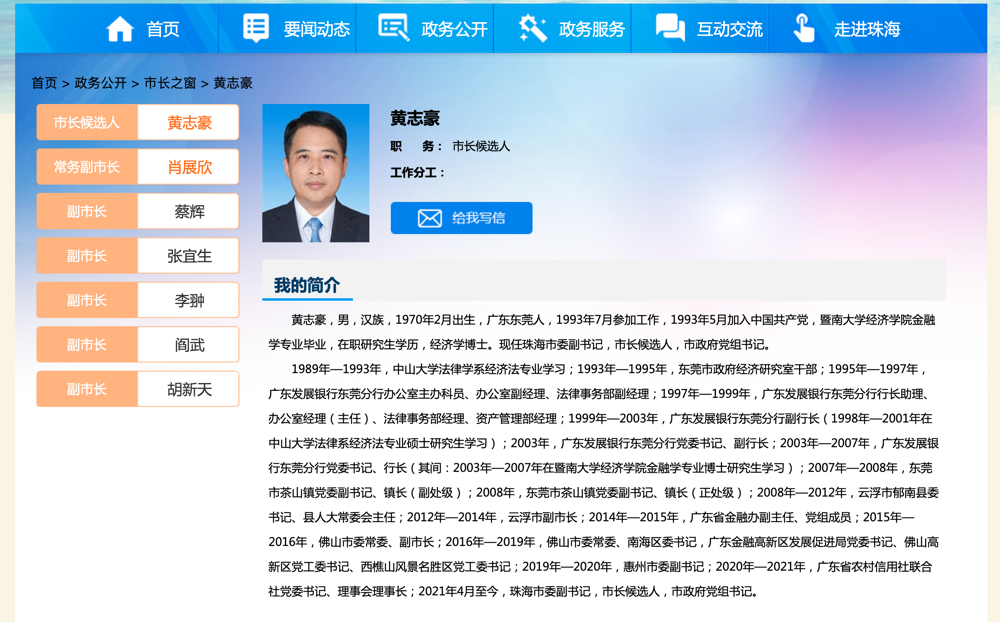Click the search document icon beside 政务公开
This screenshot has height=622, width=1000.
click(x=393, y=28)
